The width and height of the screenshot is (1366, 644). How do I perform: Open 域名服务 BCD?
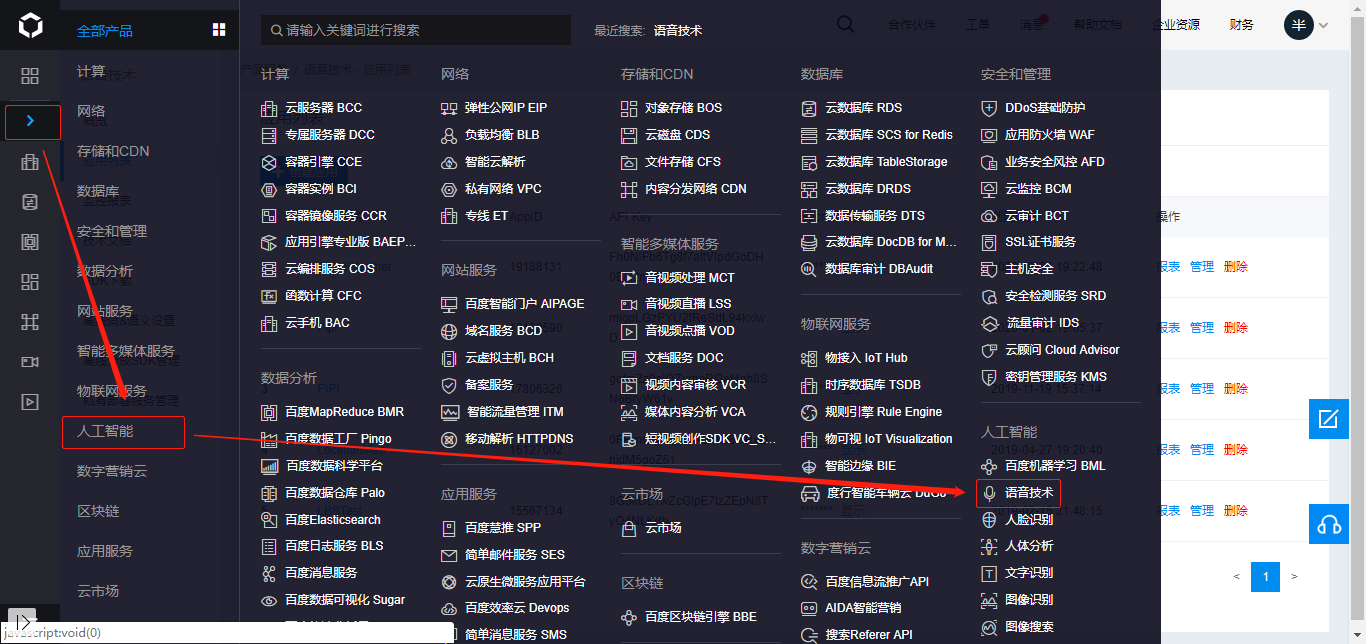click(491, 330)
